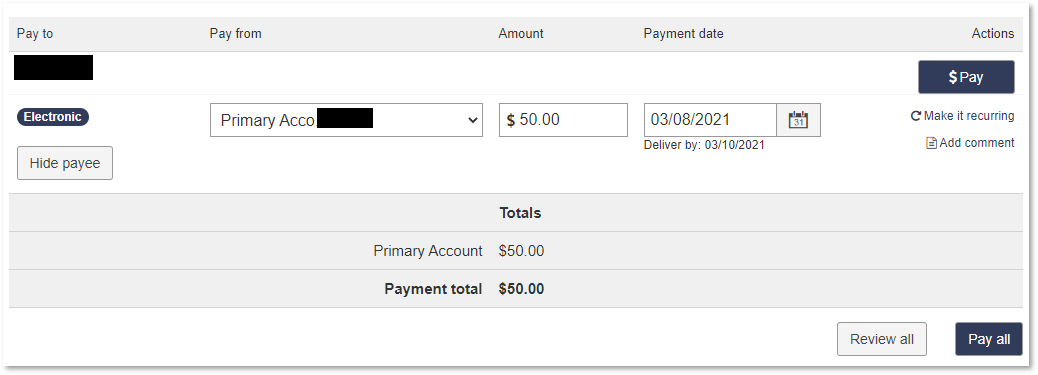Click the Payment date column header
1038x375 pixels.
point(683,34)
